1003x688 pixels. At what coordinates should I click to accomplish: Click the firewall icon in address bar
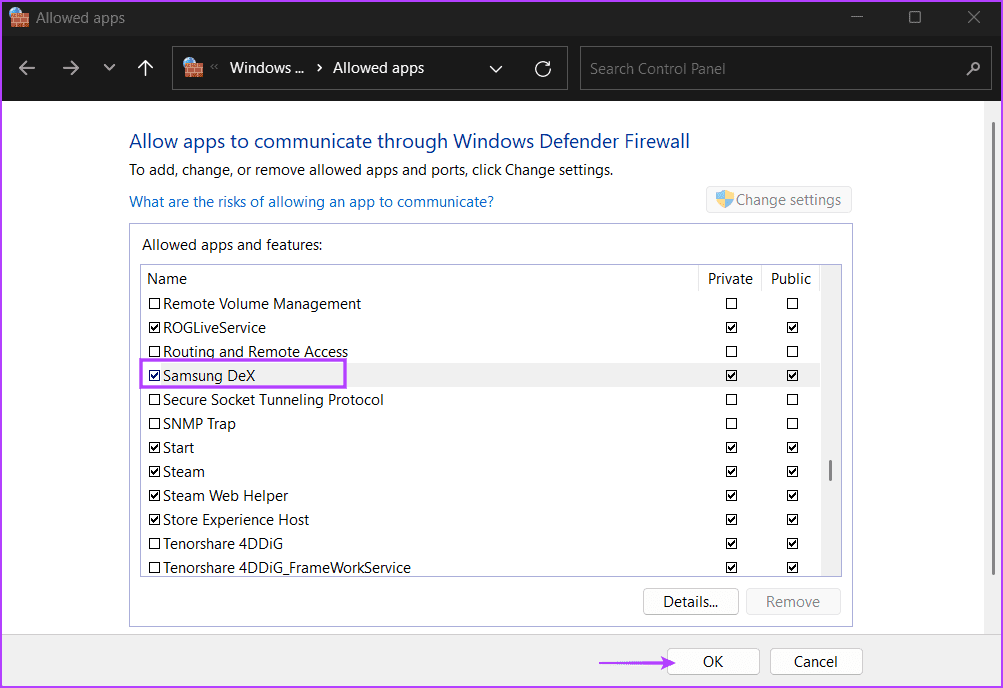pos(193,67)
